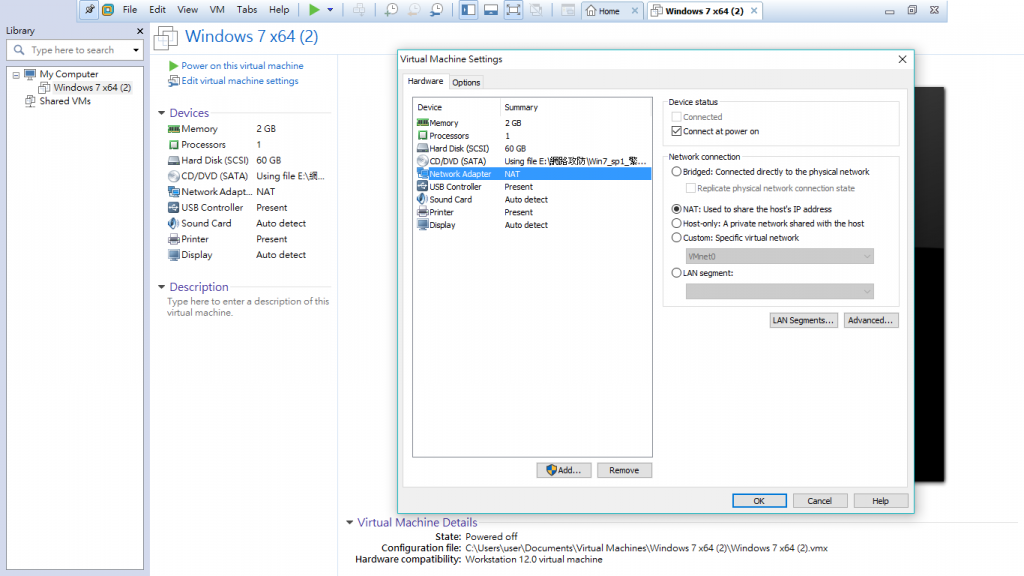This screenshot has width=1024, height=576.
Task: Click the description text field
Action: pyautogui.click(x=248, y=307)
